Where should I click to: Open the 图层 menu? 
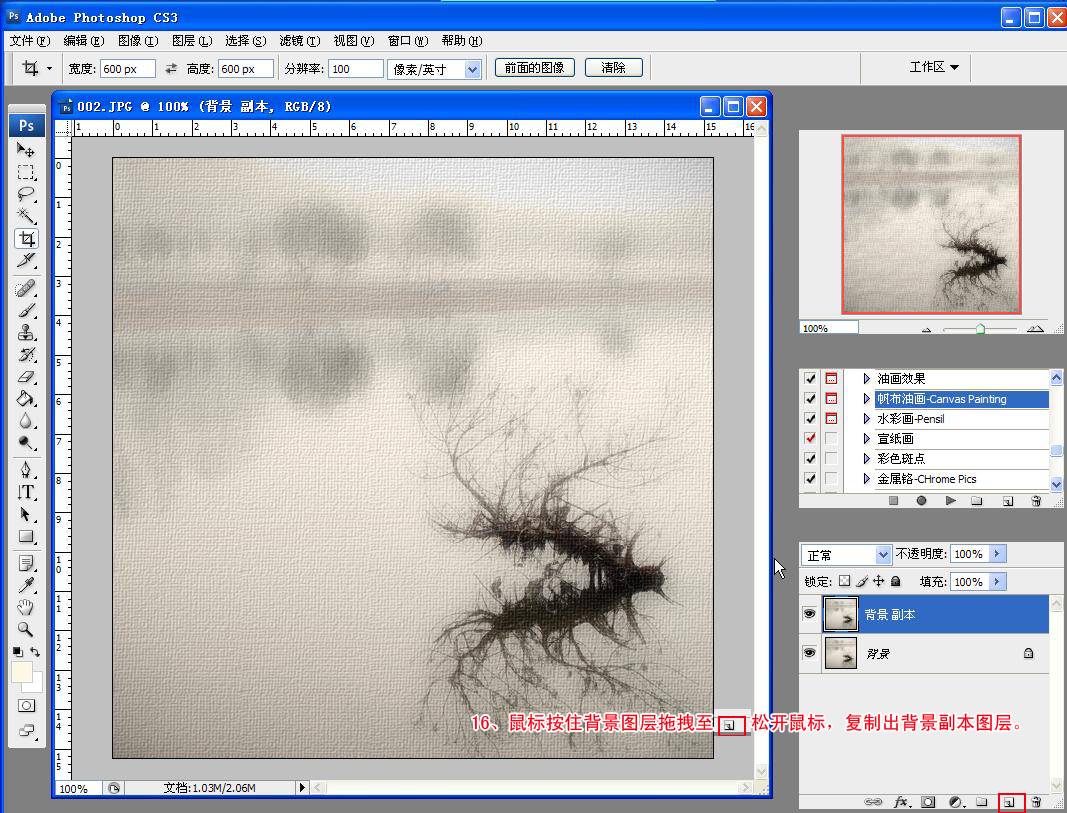pos(192,41)
